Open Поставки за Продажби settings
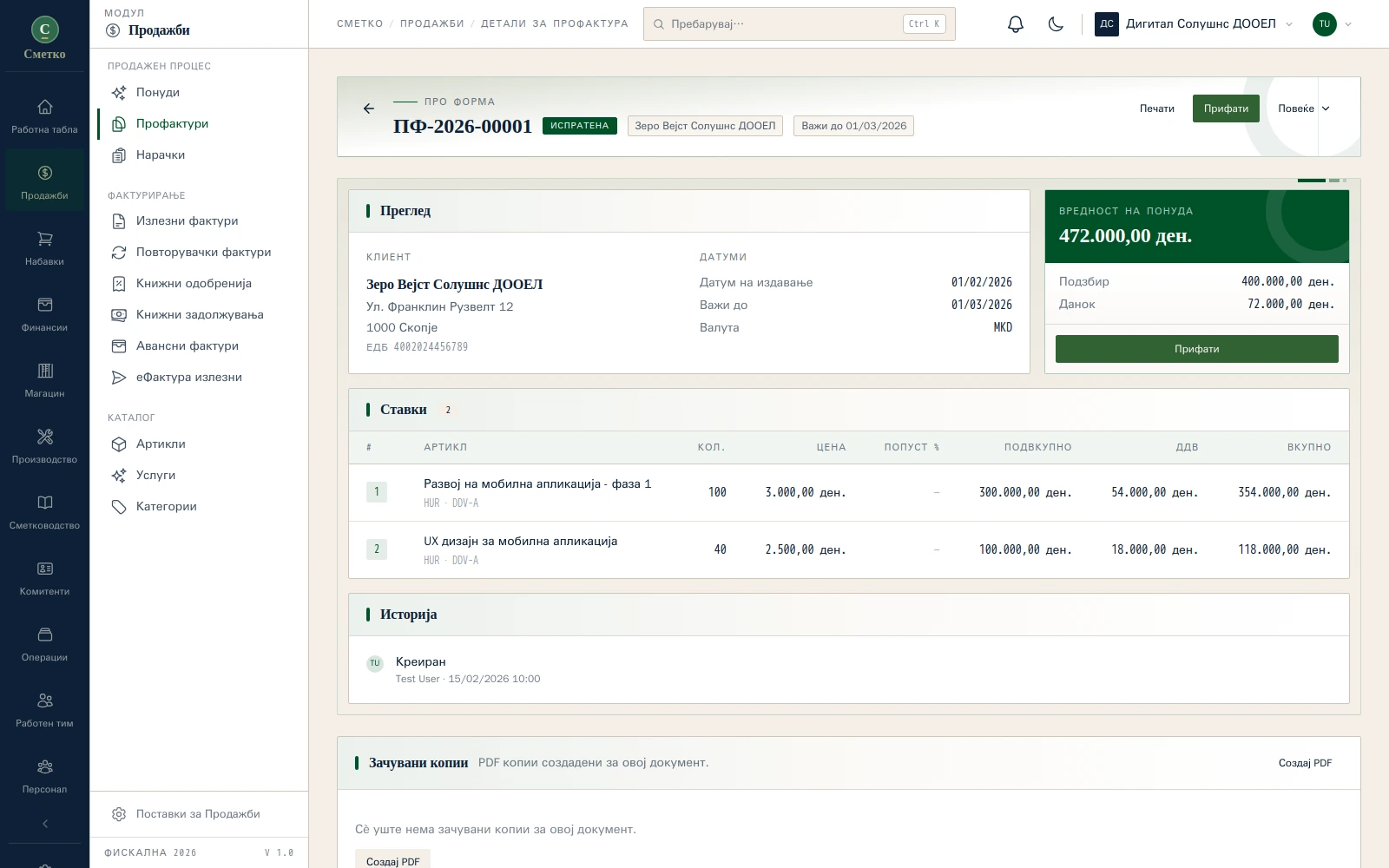The height and width of the screenshot is (868, 1389). pyautogui.click(x=199, y=814)
